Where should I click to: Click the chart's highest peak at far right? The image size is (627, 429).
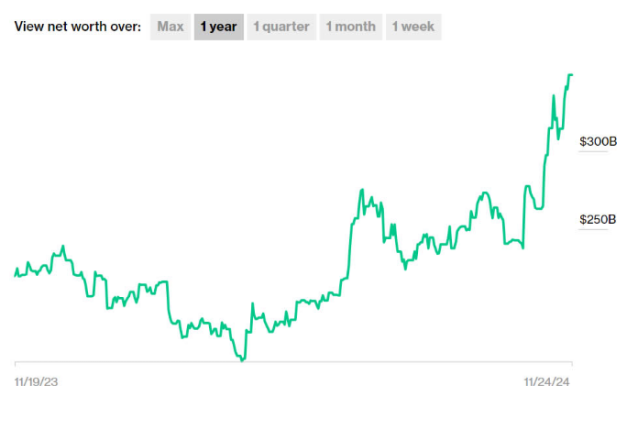(570, 75)
